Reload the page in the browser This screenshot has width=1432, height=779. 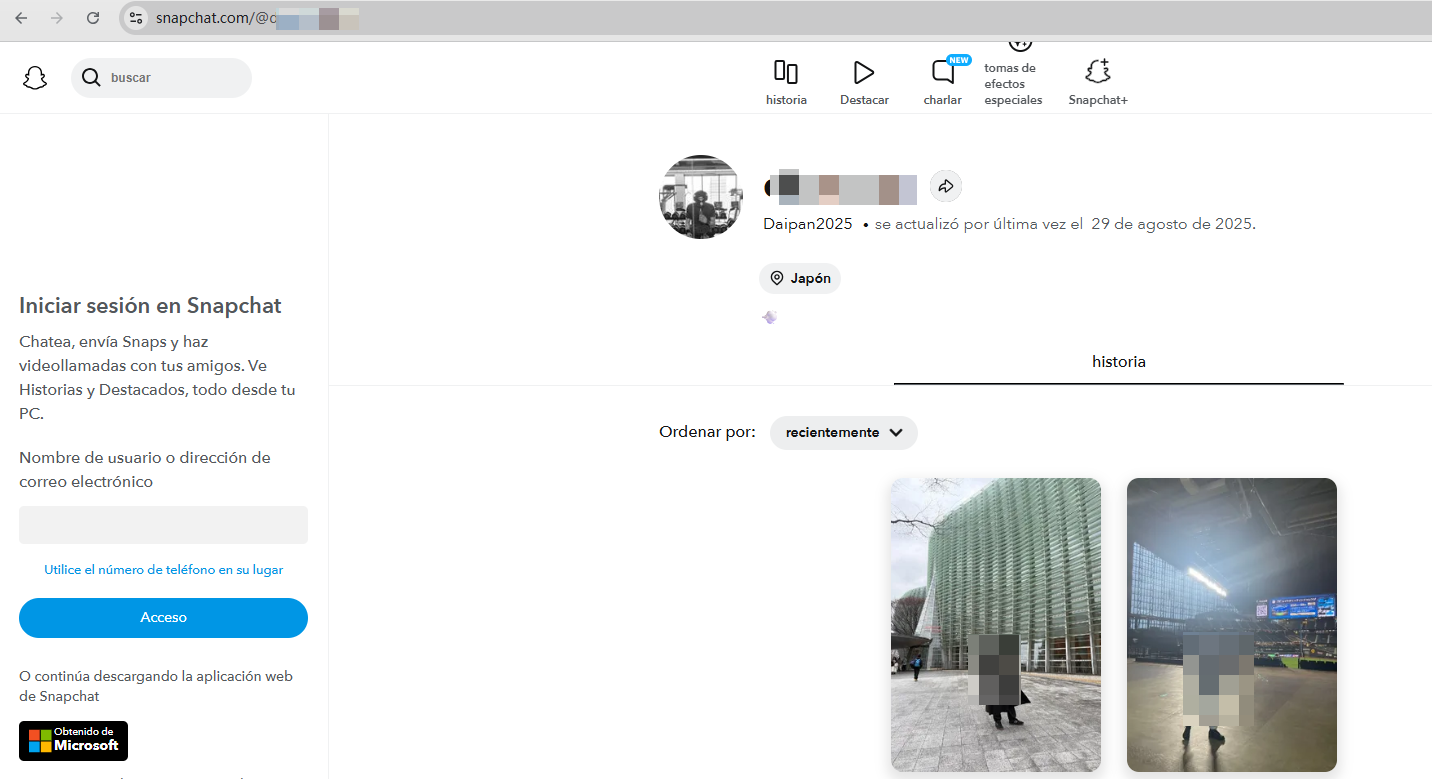click(93, 17)
